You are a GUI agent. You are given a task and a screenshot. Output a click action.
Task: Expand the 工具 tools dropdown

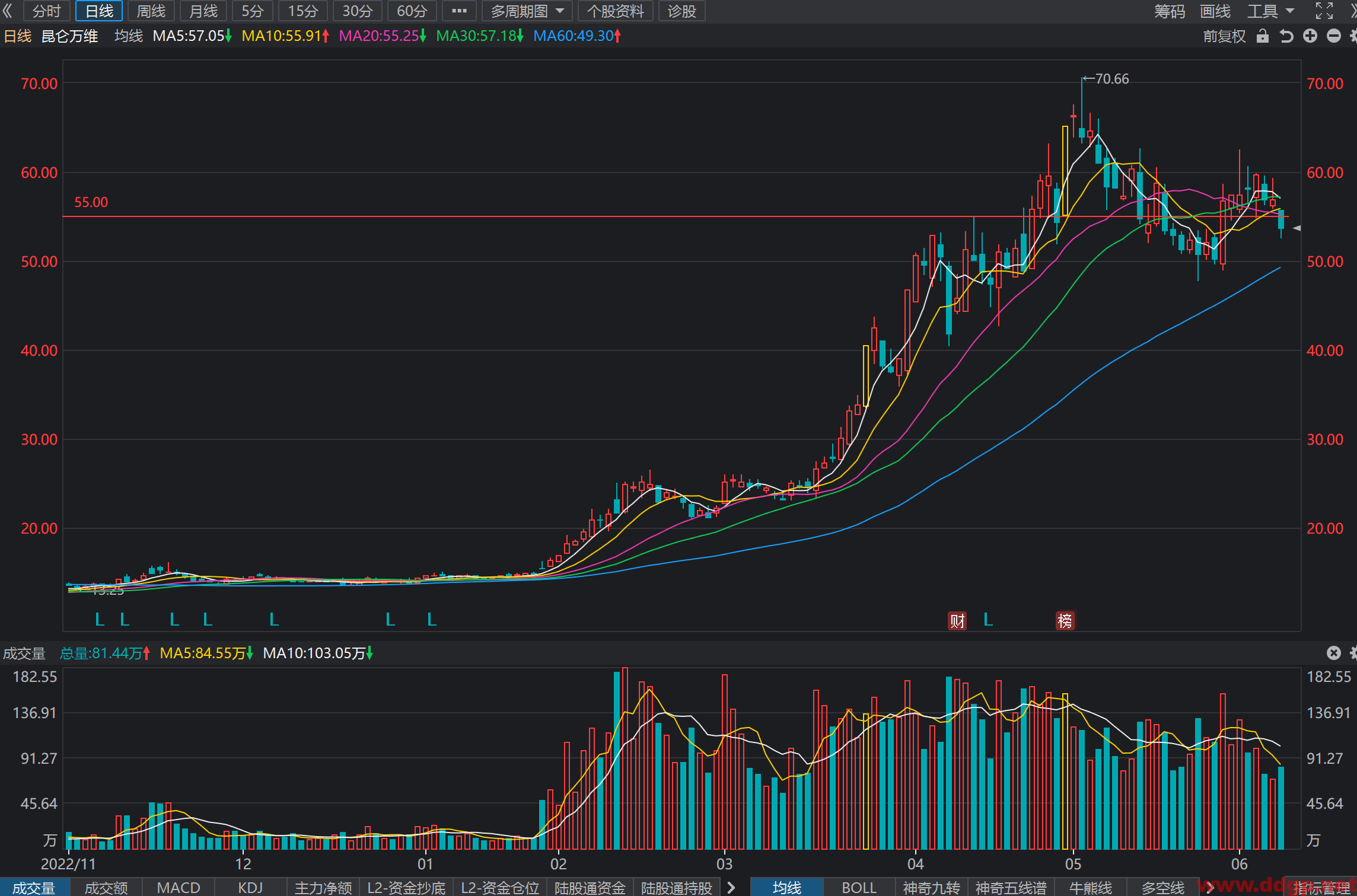[x=1270, y=11]
